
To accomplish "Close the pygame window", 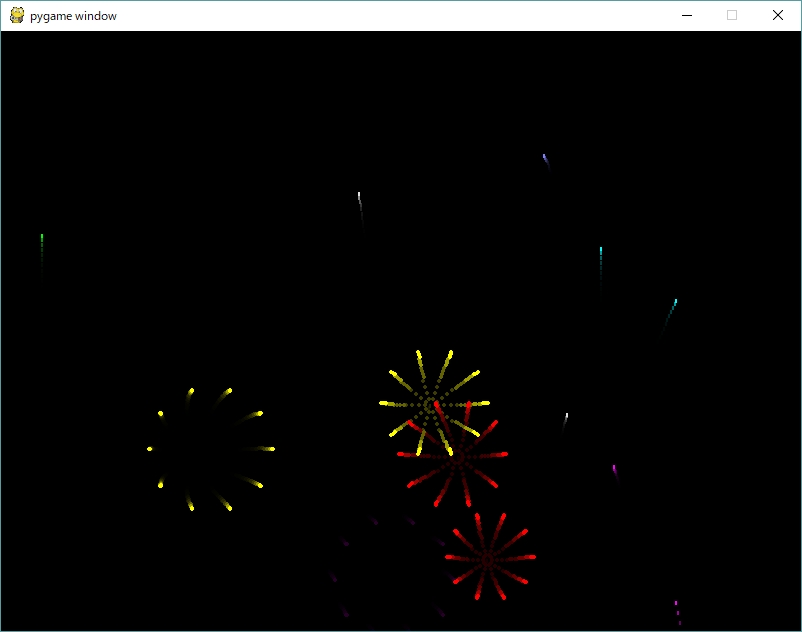I will click(x=777, y=15).
